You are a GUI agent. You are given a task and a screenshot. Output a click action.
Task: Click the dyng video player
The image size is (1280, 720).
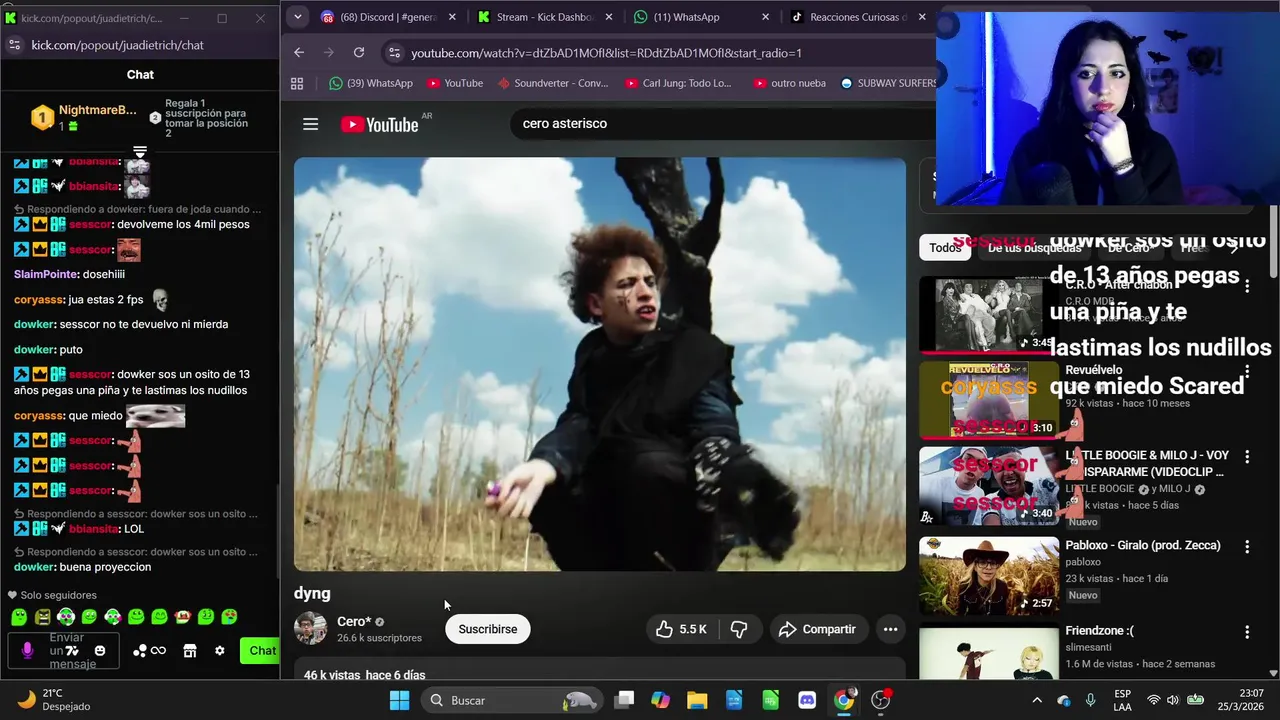tap(600, 364)
